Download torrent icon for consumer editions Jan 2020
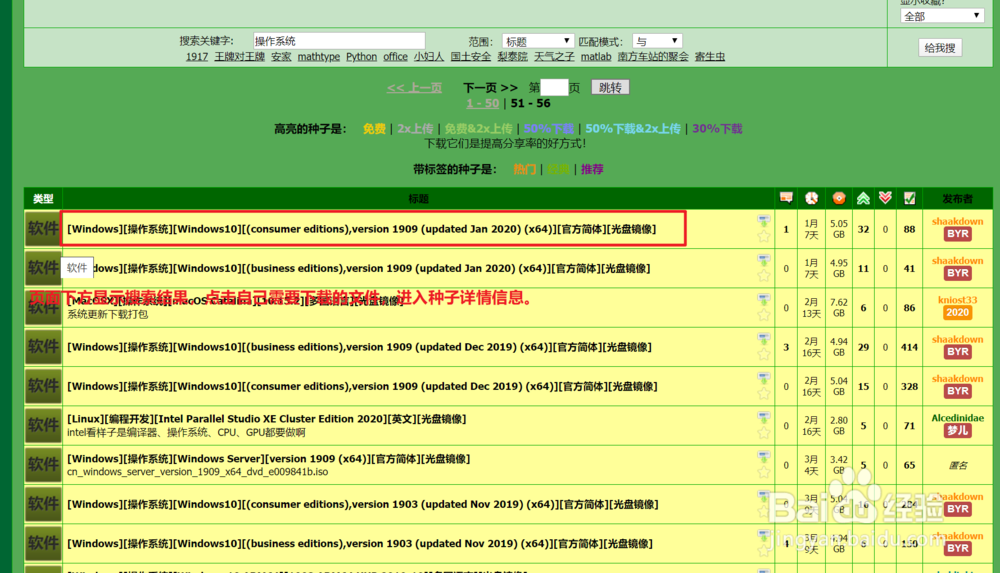Viewport: 1000px width, 573px height. tap(763, 221)
